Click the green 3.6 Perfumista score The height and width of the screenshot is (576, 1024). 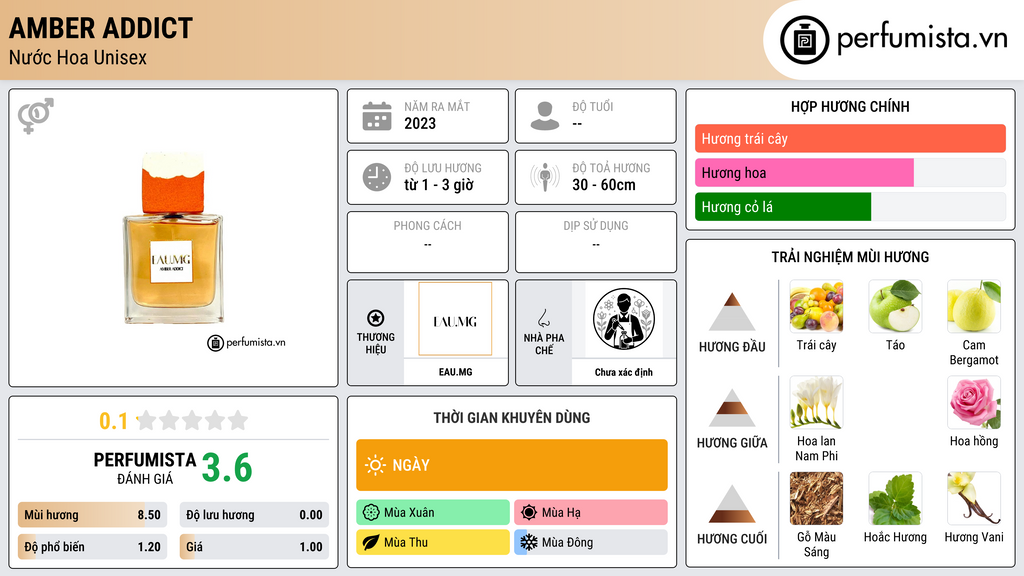click(227, 468)
